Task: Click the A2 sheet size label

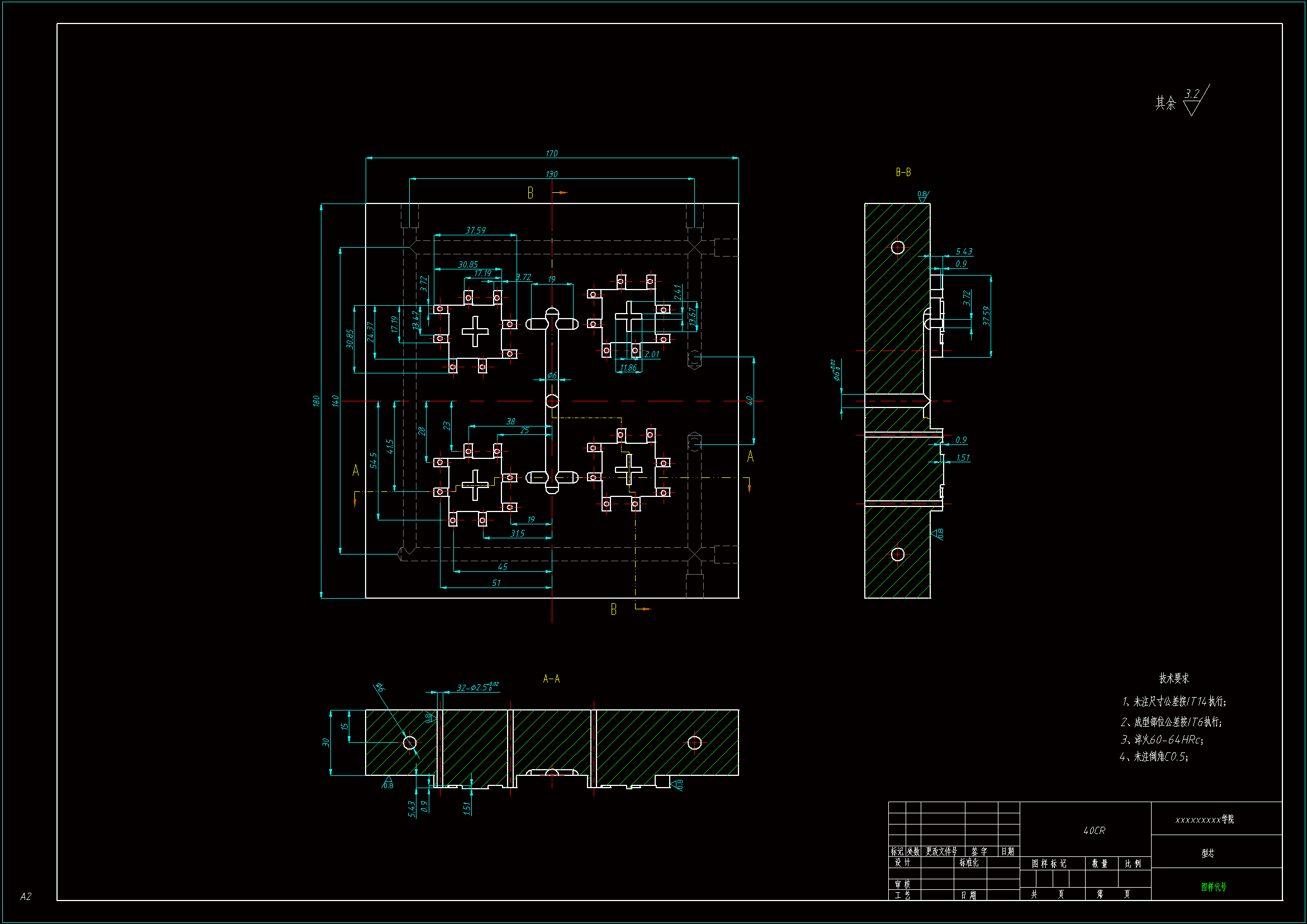Action: pyautogui.click(x=26, y=897)
